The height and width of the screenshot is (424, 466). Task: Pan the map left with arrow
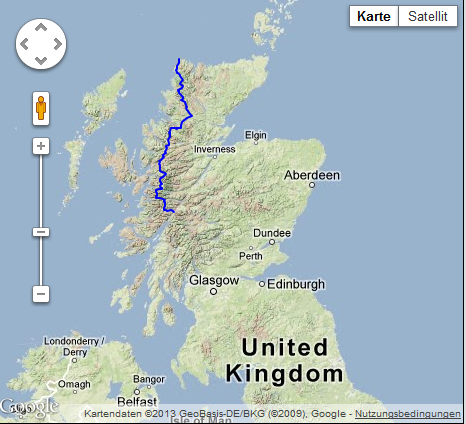click(x=24, y=44)
